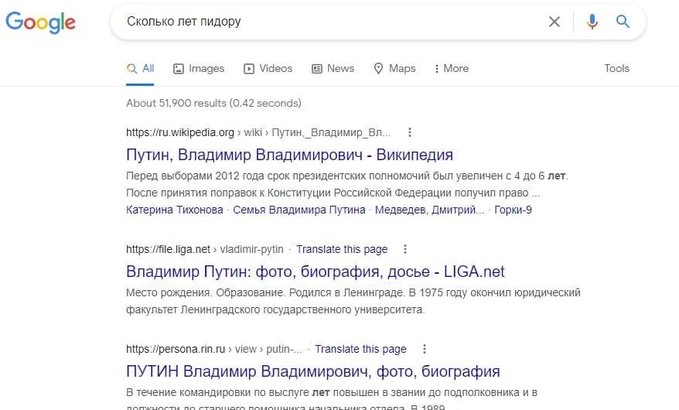679x410 pixels.
Task: Open the Maps tab
Action: pyautogui.click(x=394, y=68)
